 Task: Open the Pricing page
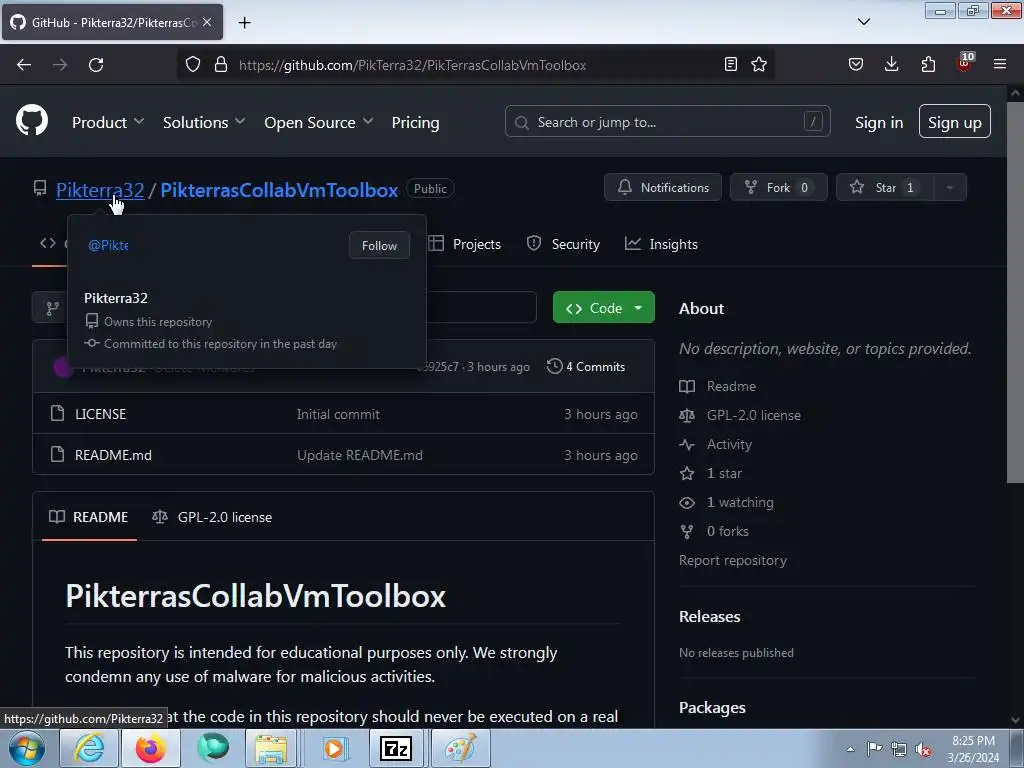coord(415,122)
